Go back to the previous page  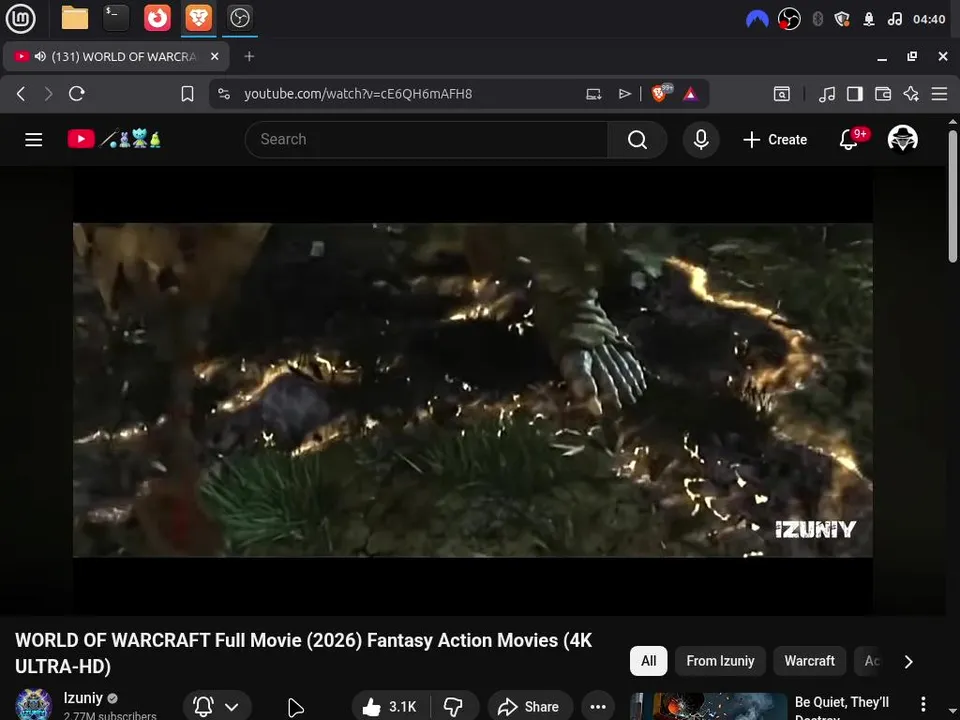pyautogui.click(x=21, y=94)
